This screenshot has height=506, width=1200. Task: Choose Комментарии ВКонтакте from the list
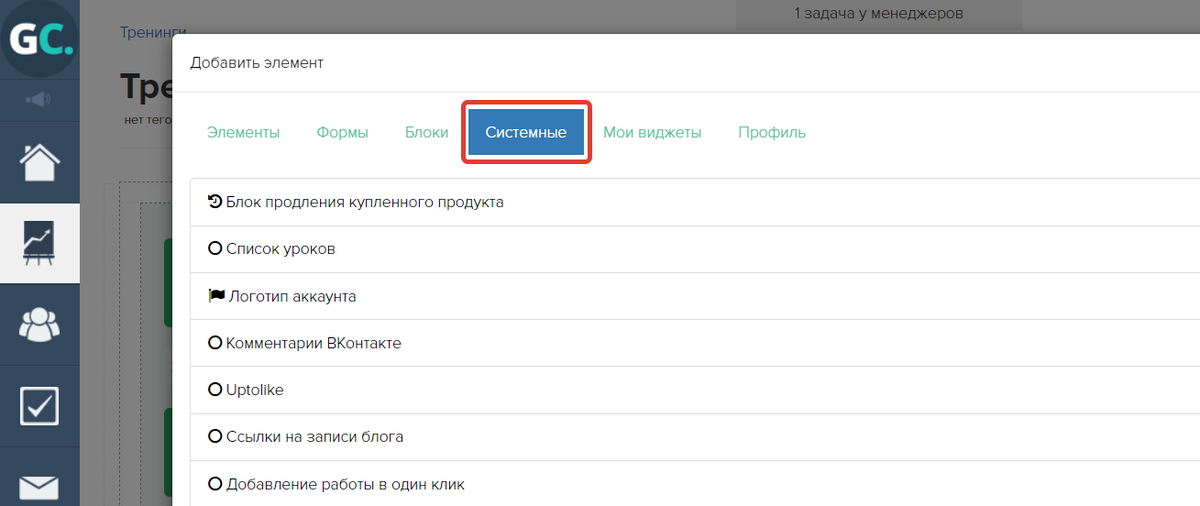coord(313,343)
